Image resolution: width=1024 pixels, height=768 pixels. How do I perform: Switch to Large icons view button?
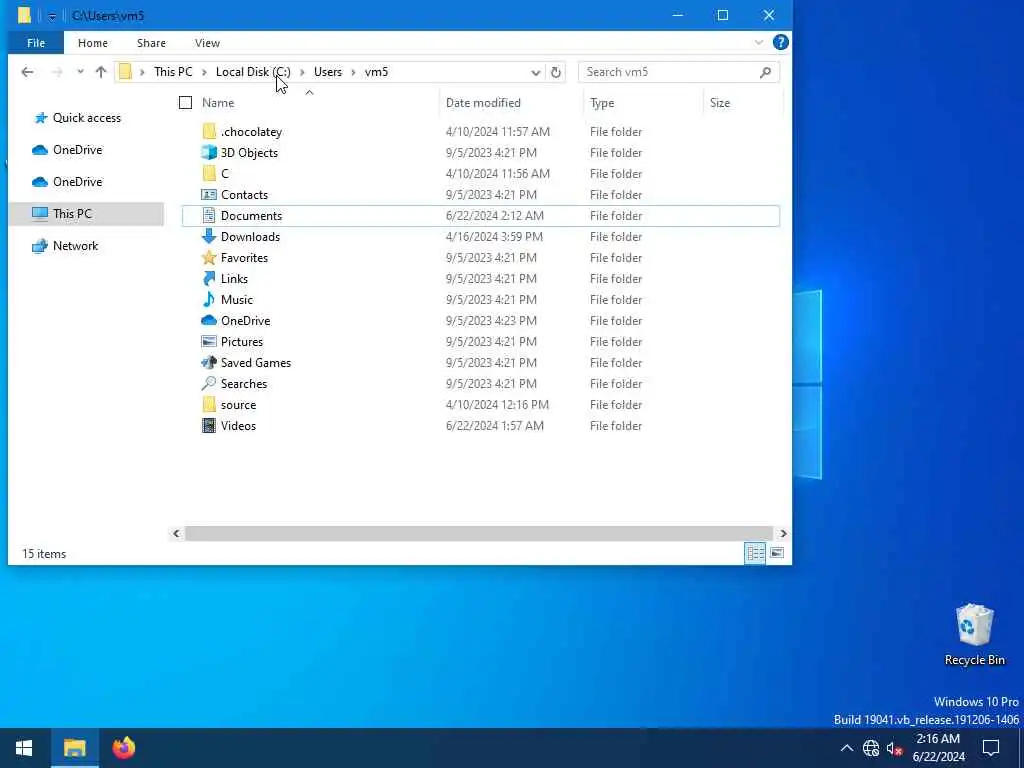pos(777,553)
